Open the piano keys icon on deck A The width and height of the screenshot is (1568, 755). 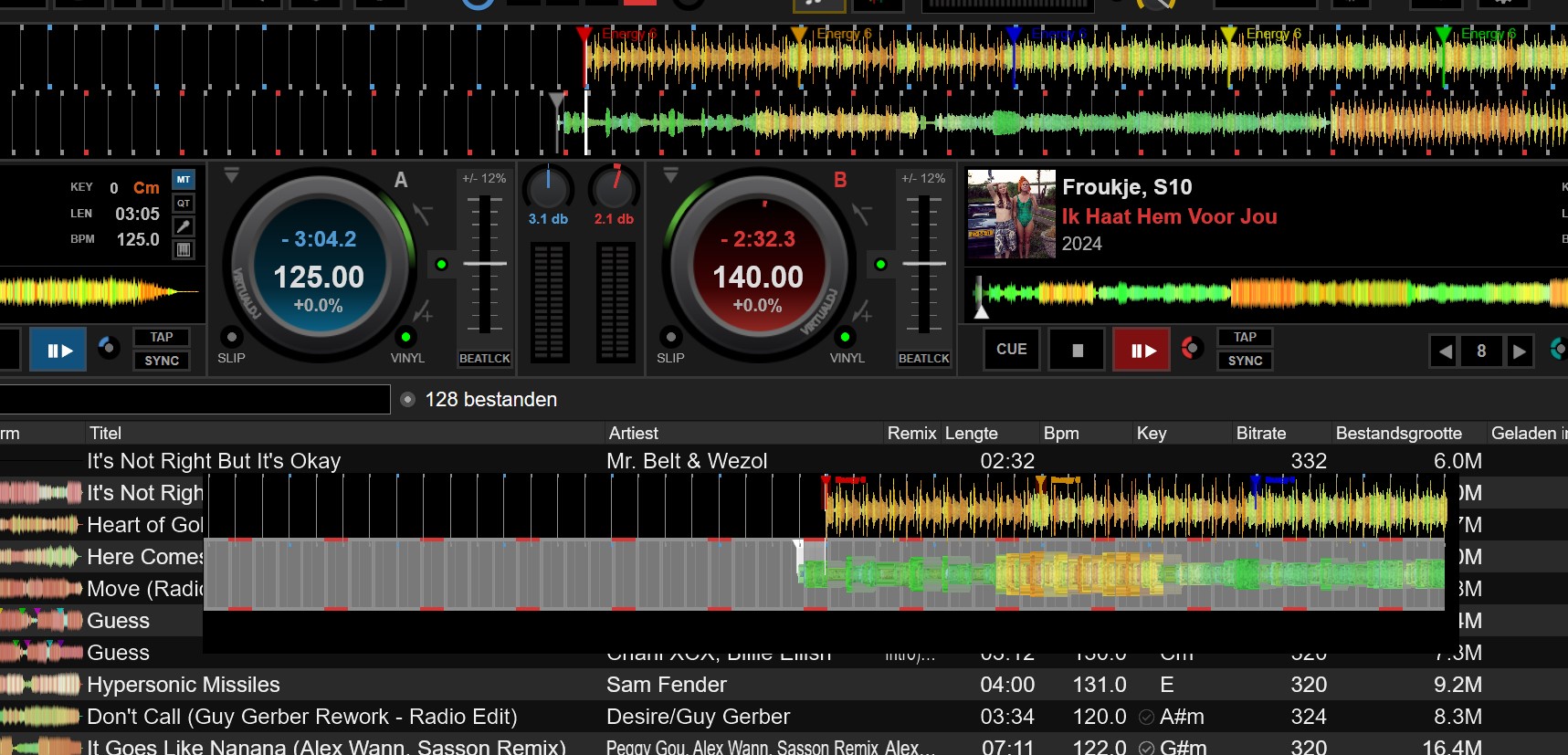[184, 249]
